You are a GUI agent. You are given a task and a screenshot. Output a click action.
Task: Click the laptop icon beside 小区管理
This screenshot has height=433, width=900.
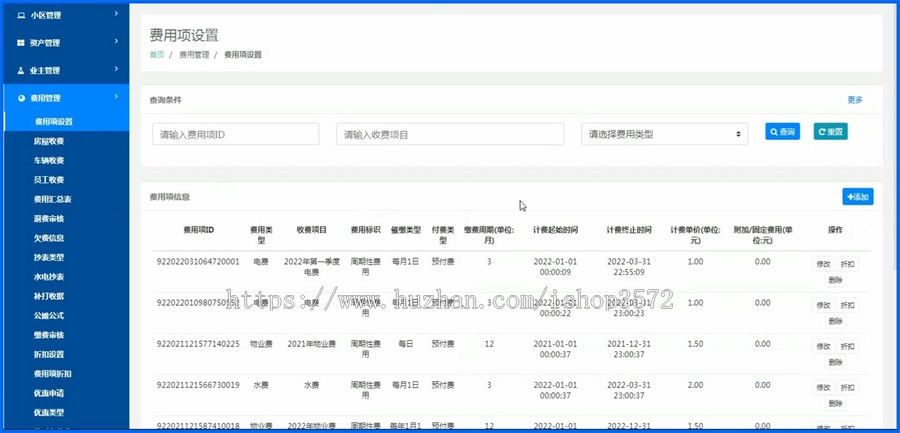coord(21,16)
